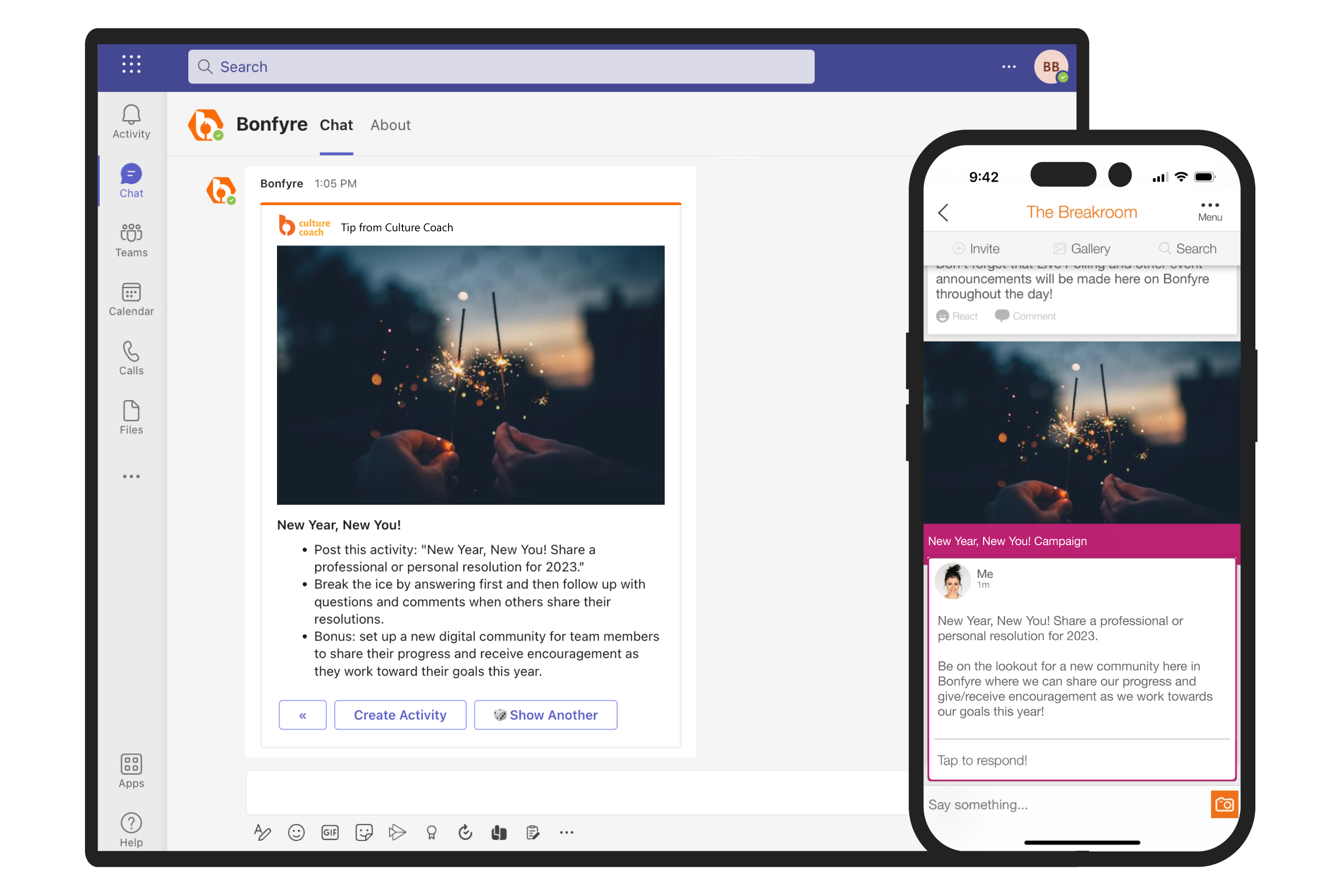Select Chat in the Teams sidebar
The width and height of the screenshot is (1343, 896).
click(132, 180)
